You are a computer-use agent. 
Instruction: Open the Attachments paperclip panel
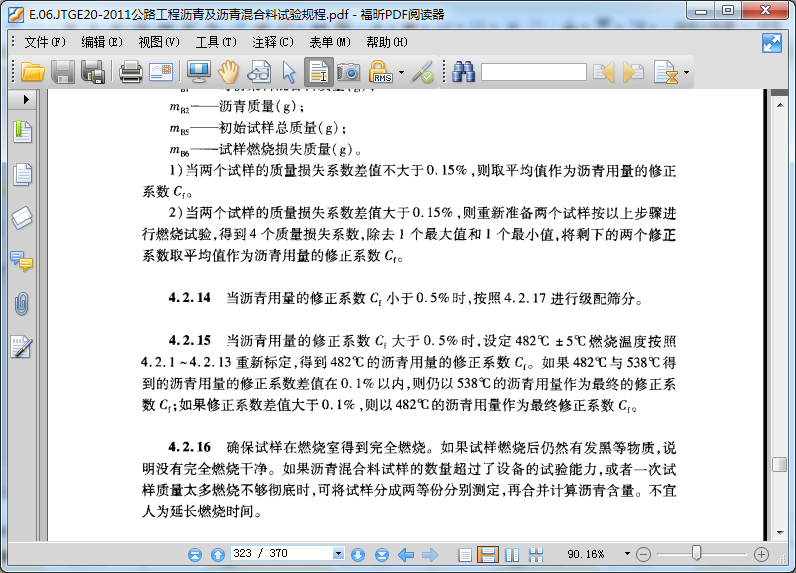[21, 304]
